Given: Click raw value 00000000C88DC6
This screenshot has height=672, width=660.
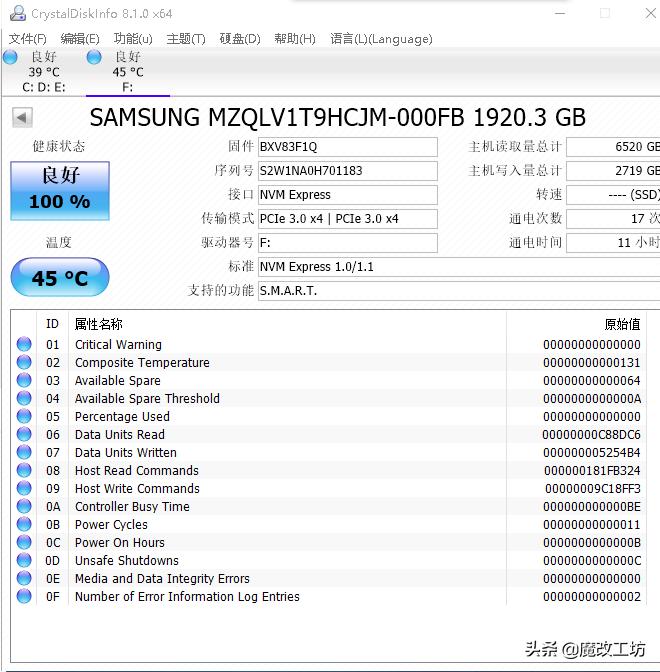Looking at the screenshot, I should [591, 435].
